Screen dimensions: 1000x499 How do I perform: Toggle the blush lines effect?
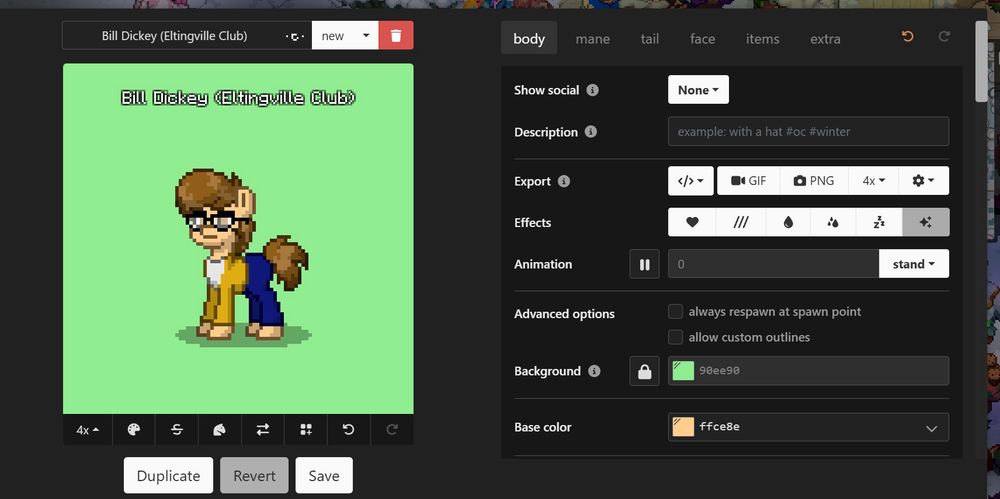tap(740, 222)
